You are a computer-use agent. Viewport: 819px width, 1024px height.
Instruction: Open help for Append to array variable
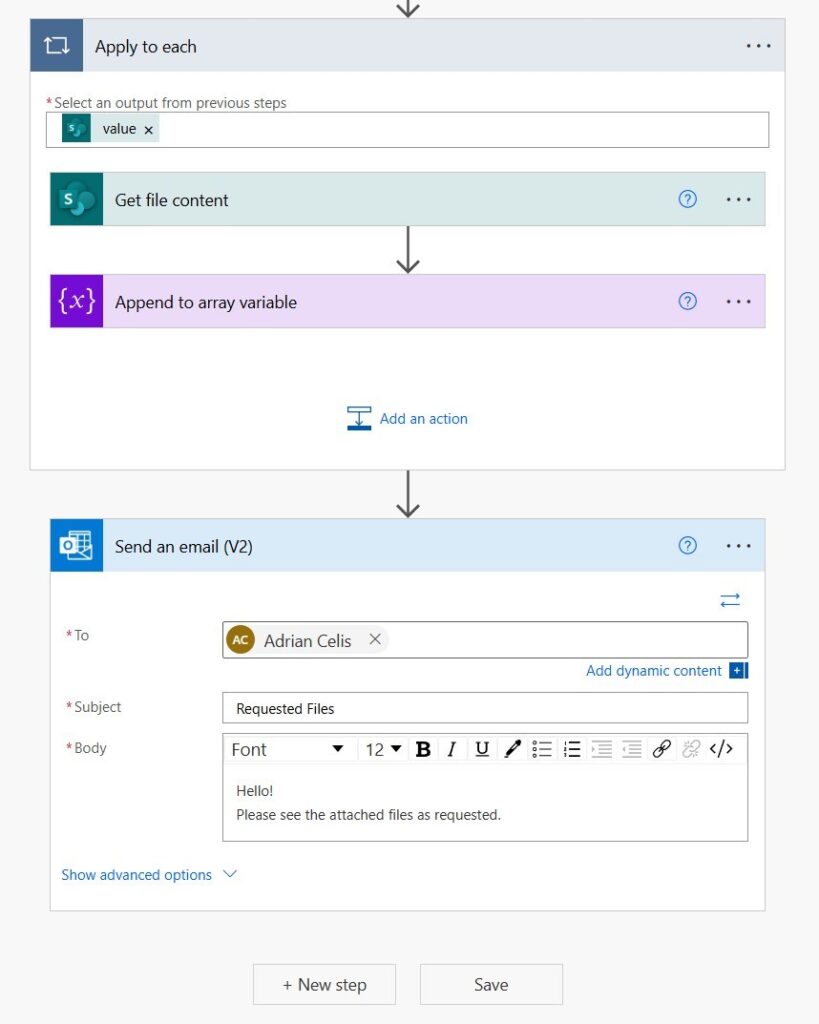click(x=688, y=301)
